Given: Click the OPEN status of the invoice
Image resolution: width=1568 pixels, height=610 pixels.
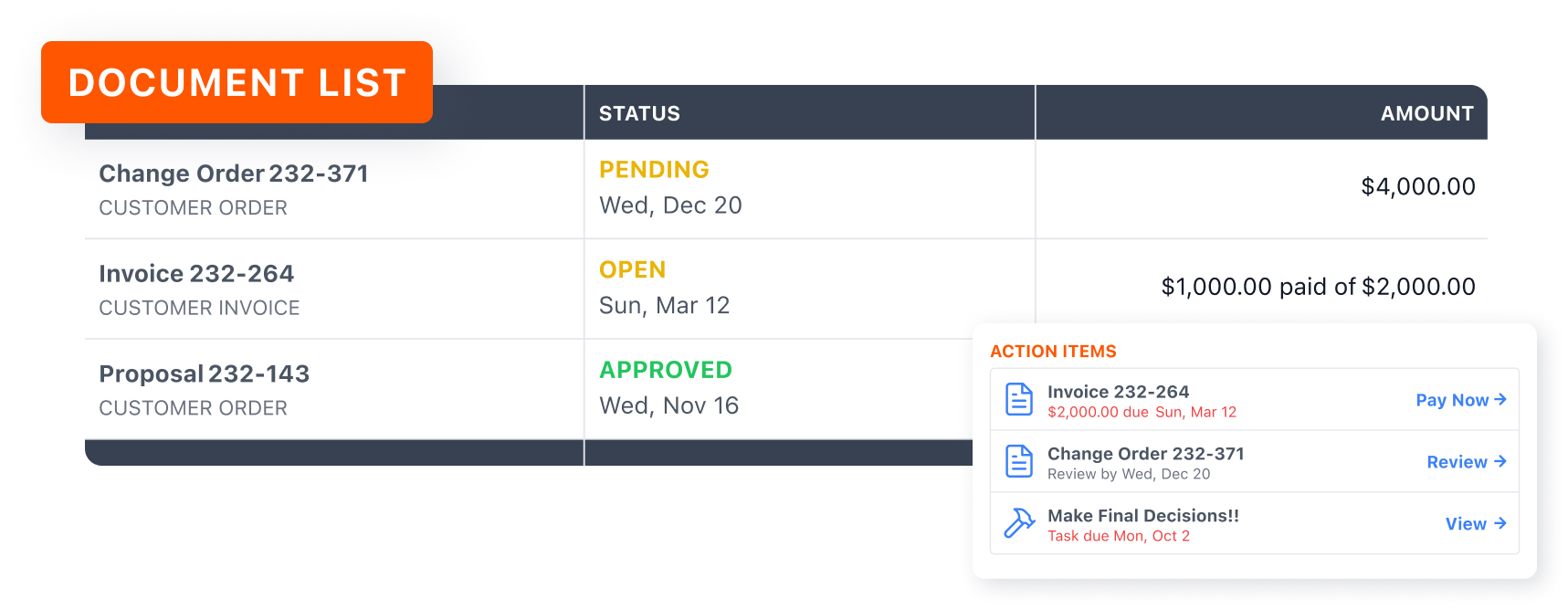Looking at the screenshot, I should (x=632, y=270).
